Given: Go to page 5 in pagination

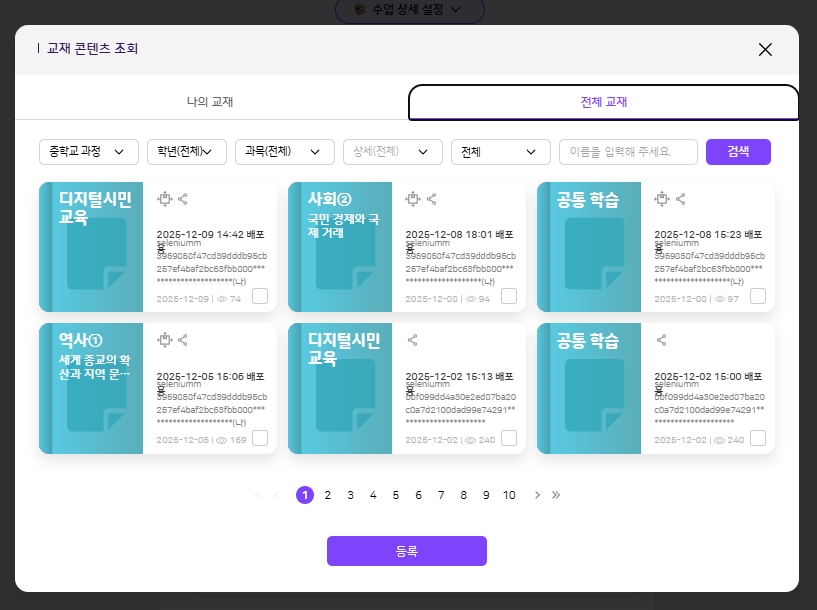Looking at the screenshot, I should 396,495.
